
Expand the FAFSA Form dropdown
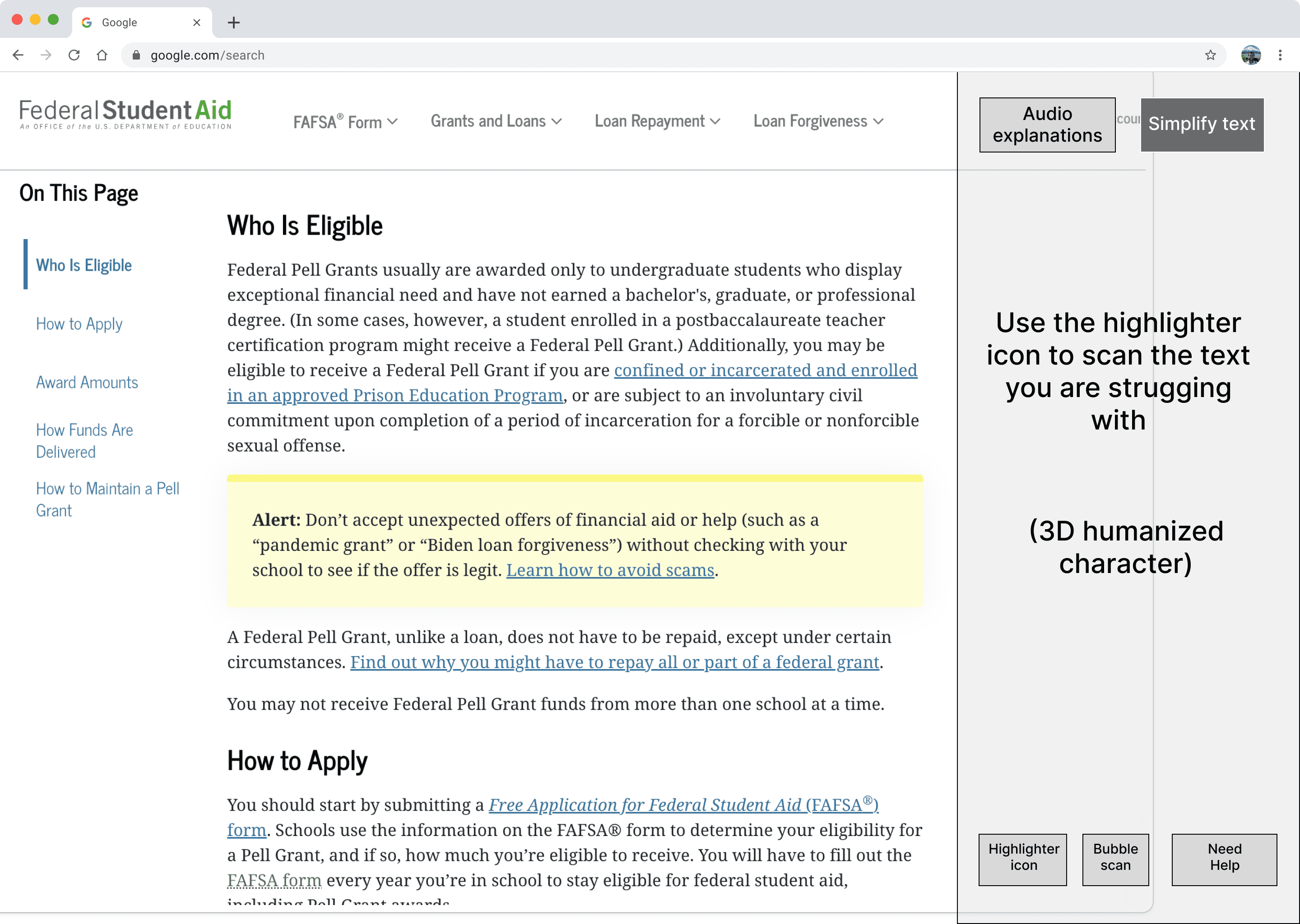(345, 122)
